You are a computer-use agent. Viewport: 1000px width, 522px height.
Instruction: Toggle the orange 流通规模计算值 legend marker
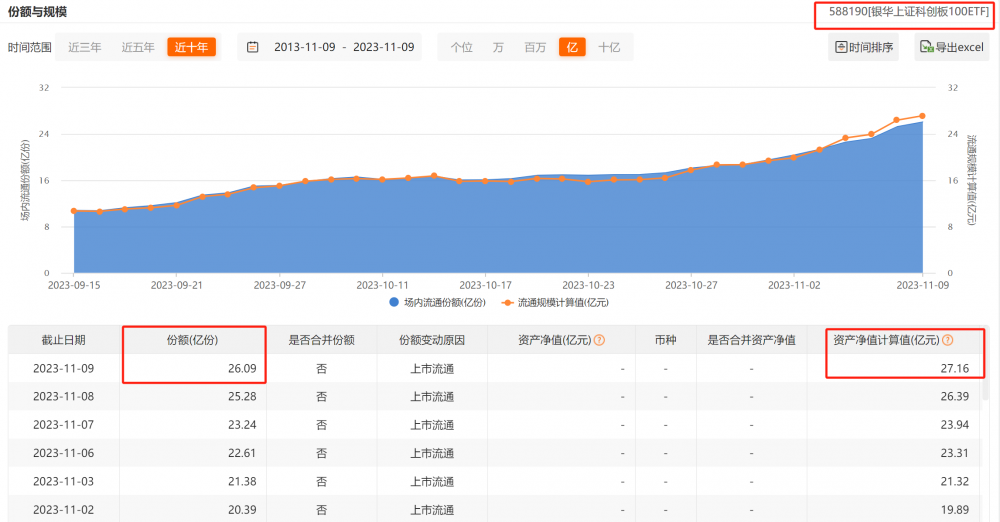click(508, 302)
